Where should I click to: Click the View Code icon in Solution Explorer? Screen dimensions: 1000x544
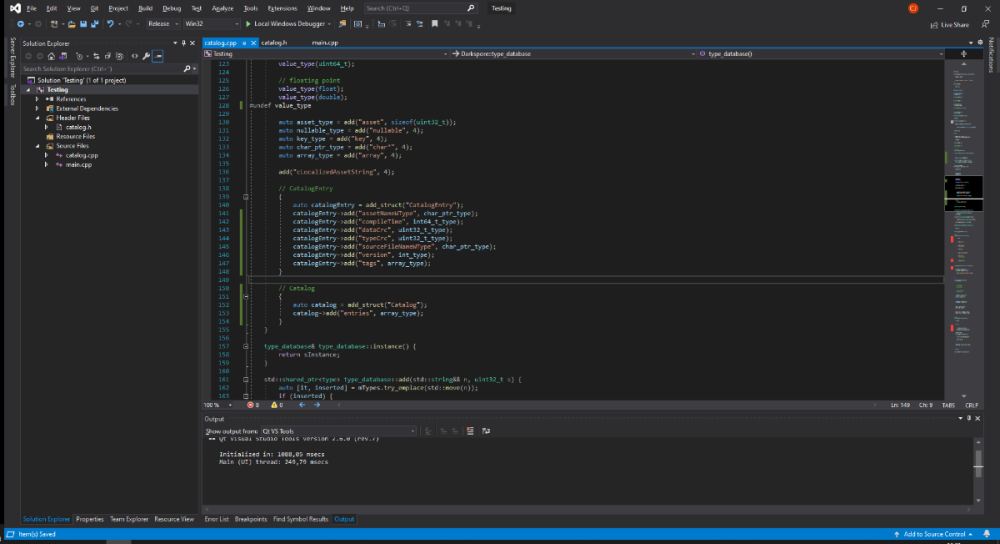coord(134,56)
